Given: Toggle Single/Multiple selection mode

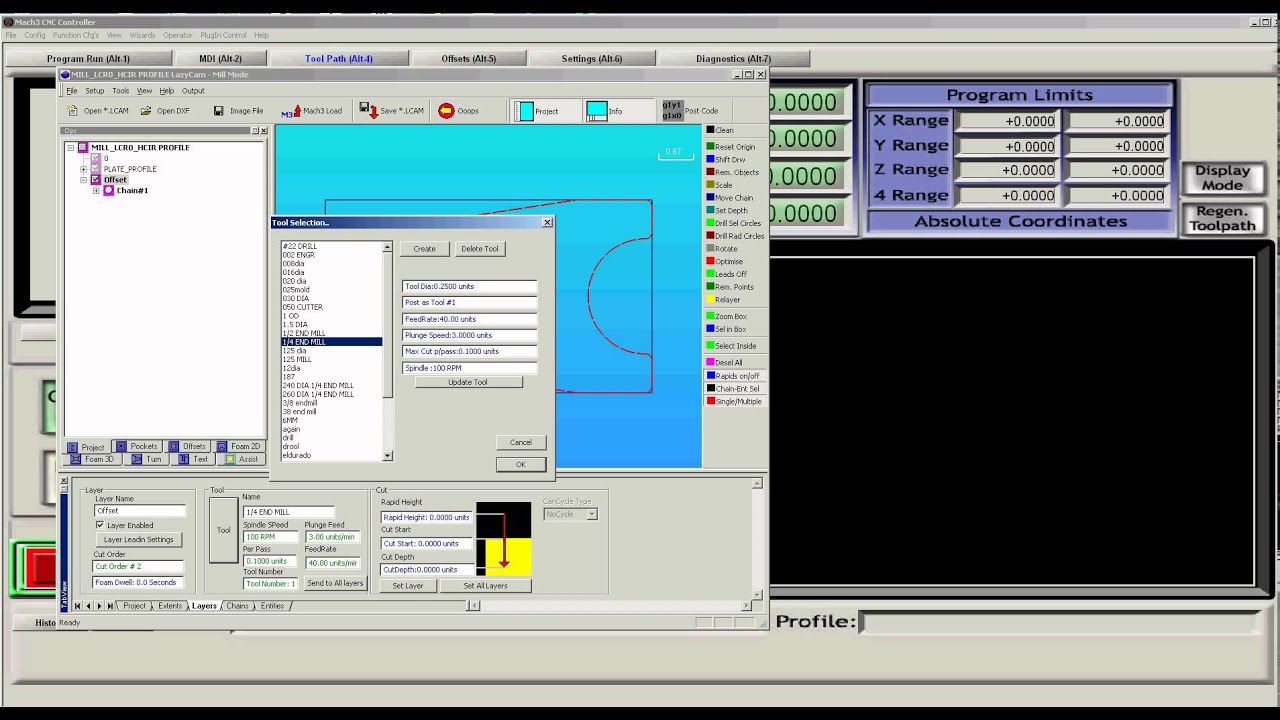Looking at the screenshot, I should coord(735,402).
